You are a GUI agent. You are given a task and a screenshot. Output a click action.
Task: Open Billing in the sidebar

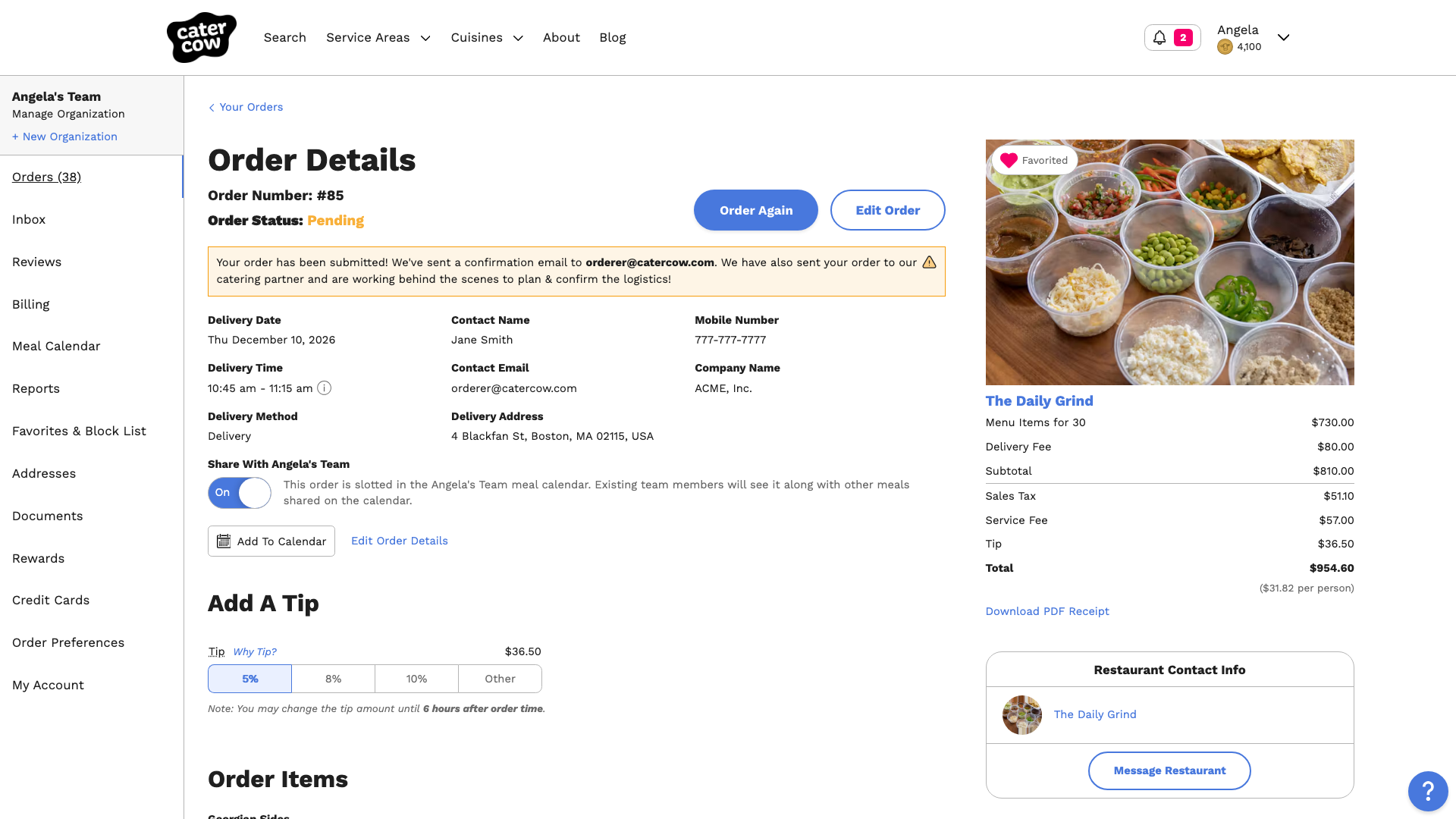(x=31, y=304)
